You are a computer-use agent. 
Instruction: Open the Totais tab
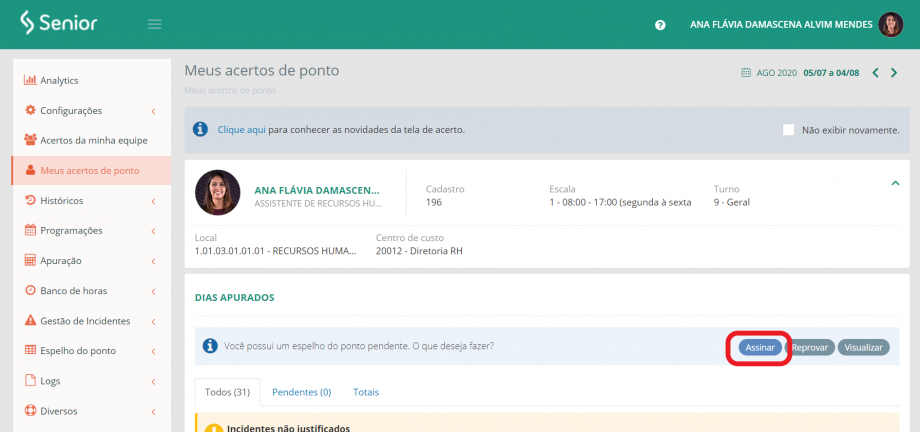click(x=366, y=392)
